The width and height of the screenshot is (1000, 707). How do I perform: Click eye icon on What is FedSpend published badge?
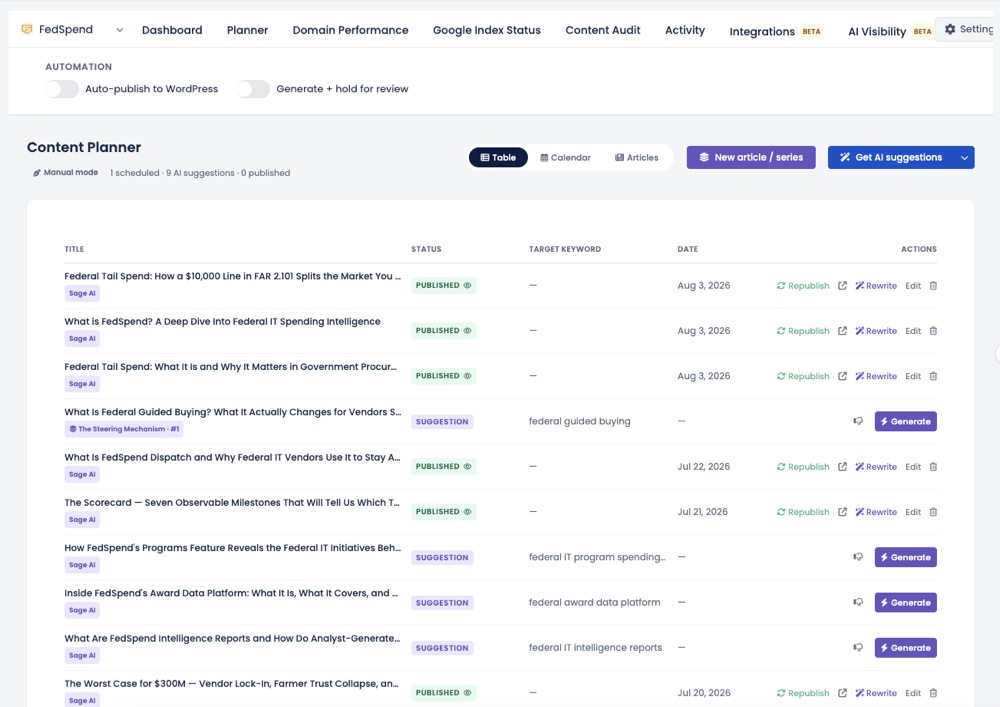tap(467, 331)
